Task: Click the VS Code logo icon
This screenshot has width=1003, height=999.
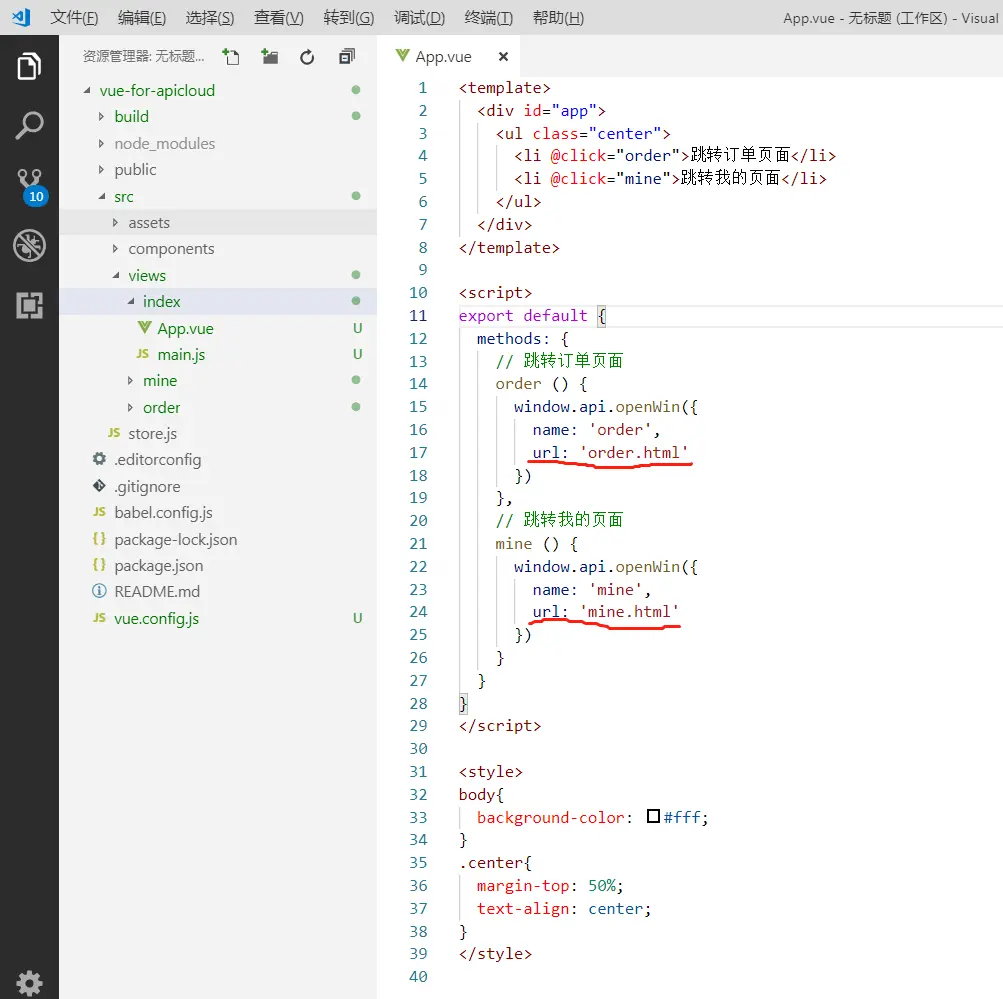Action: coord(21,17)
